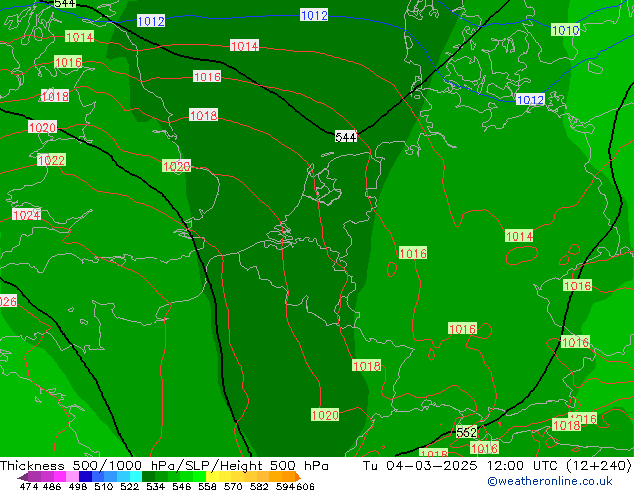Screen dimensions: 634x490
Task: Select the map title text 'Thickness 500/1000 hPa/SLP/Height 500 hPa'
Action: (164, 466)
